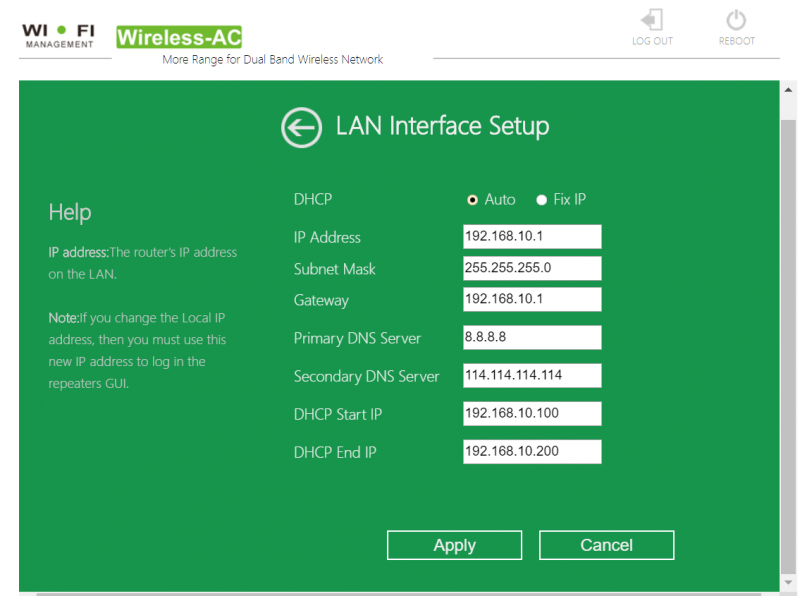
Task: Click the REBOOT text label
Action: (x=736, y=41)
